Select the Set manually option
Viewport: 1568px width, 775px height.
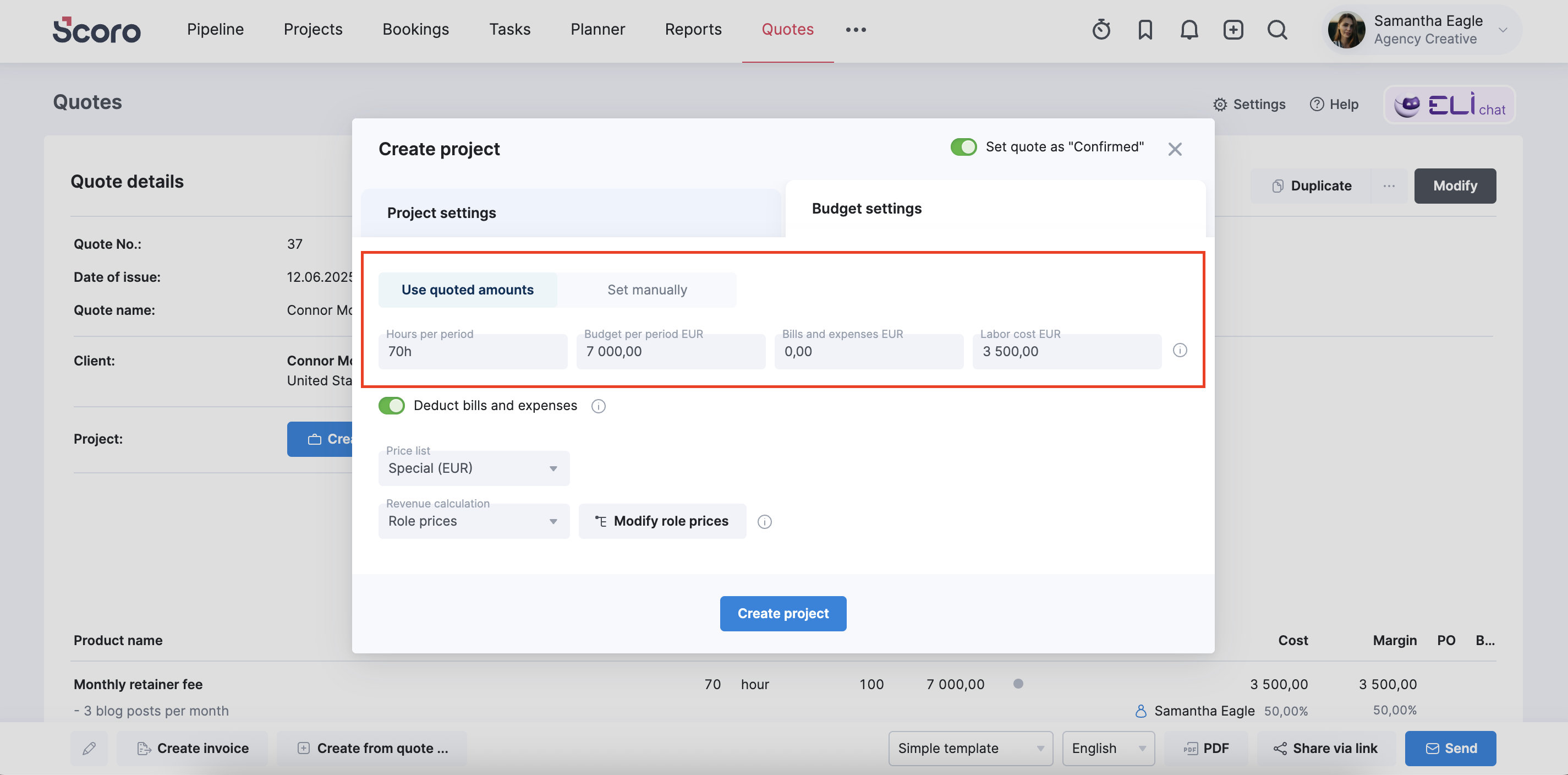point(647,290)
